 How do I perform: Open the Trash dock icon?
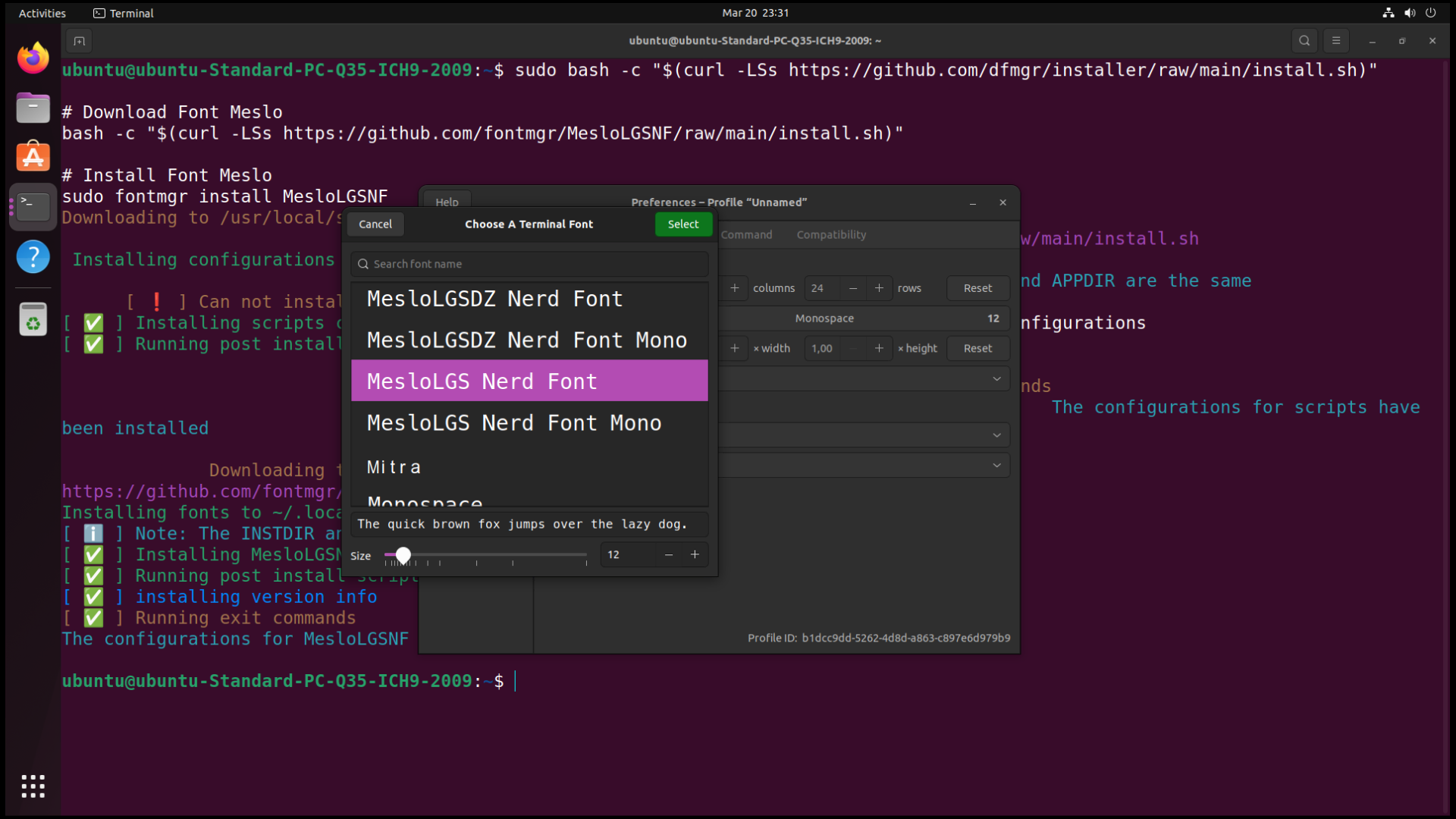coord(33,318)
